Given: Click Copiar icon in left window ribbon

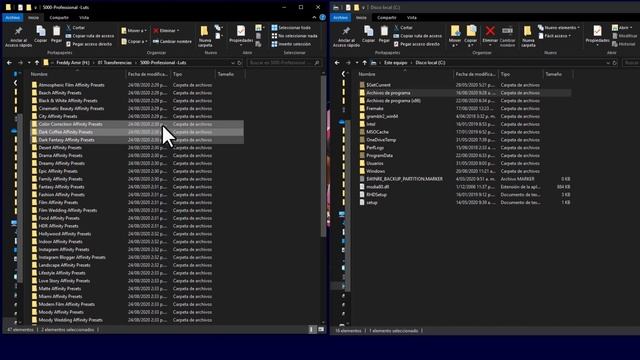Looking at the screenshot, I should [40, 34].
